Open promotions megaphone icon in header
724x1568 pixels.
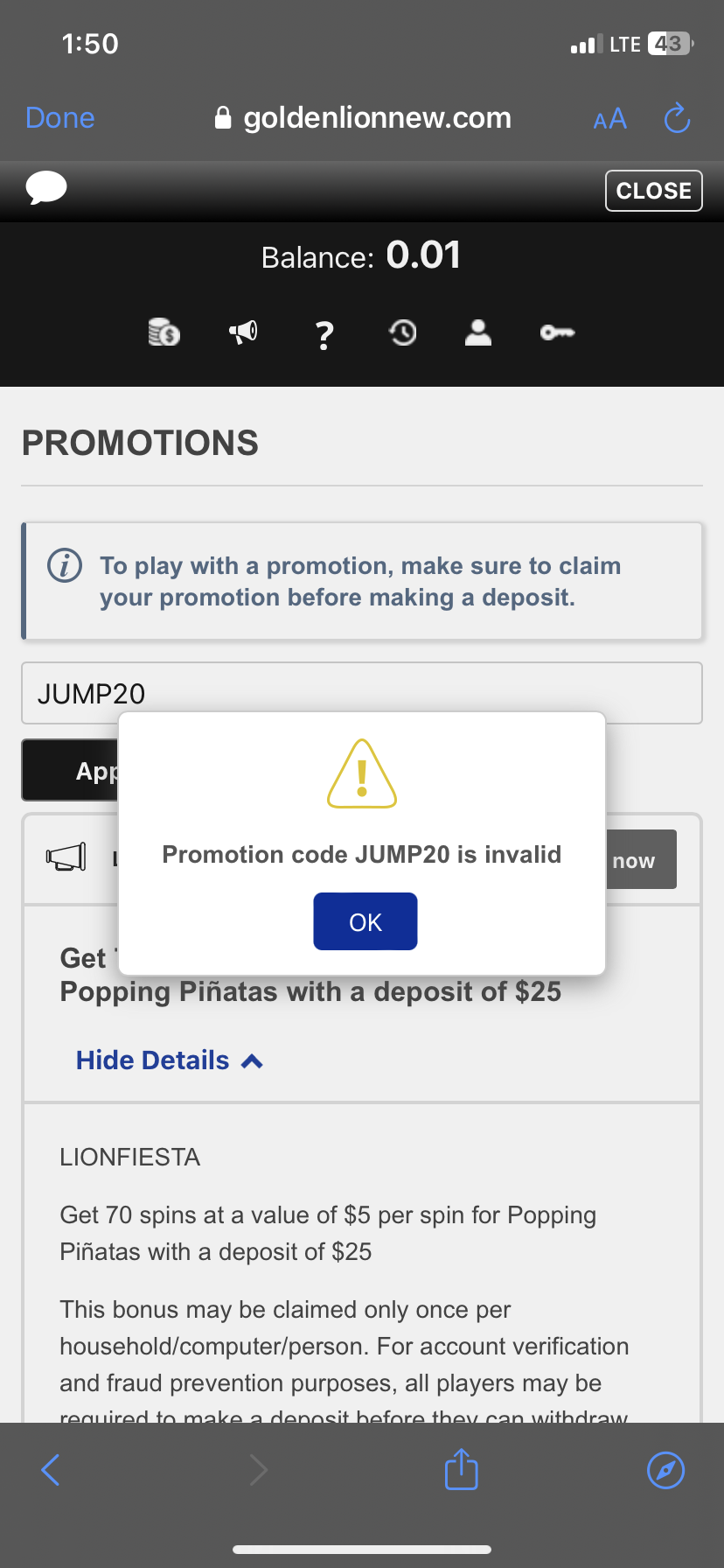pyautogui.click(x=243, y=332)
